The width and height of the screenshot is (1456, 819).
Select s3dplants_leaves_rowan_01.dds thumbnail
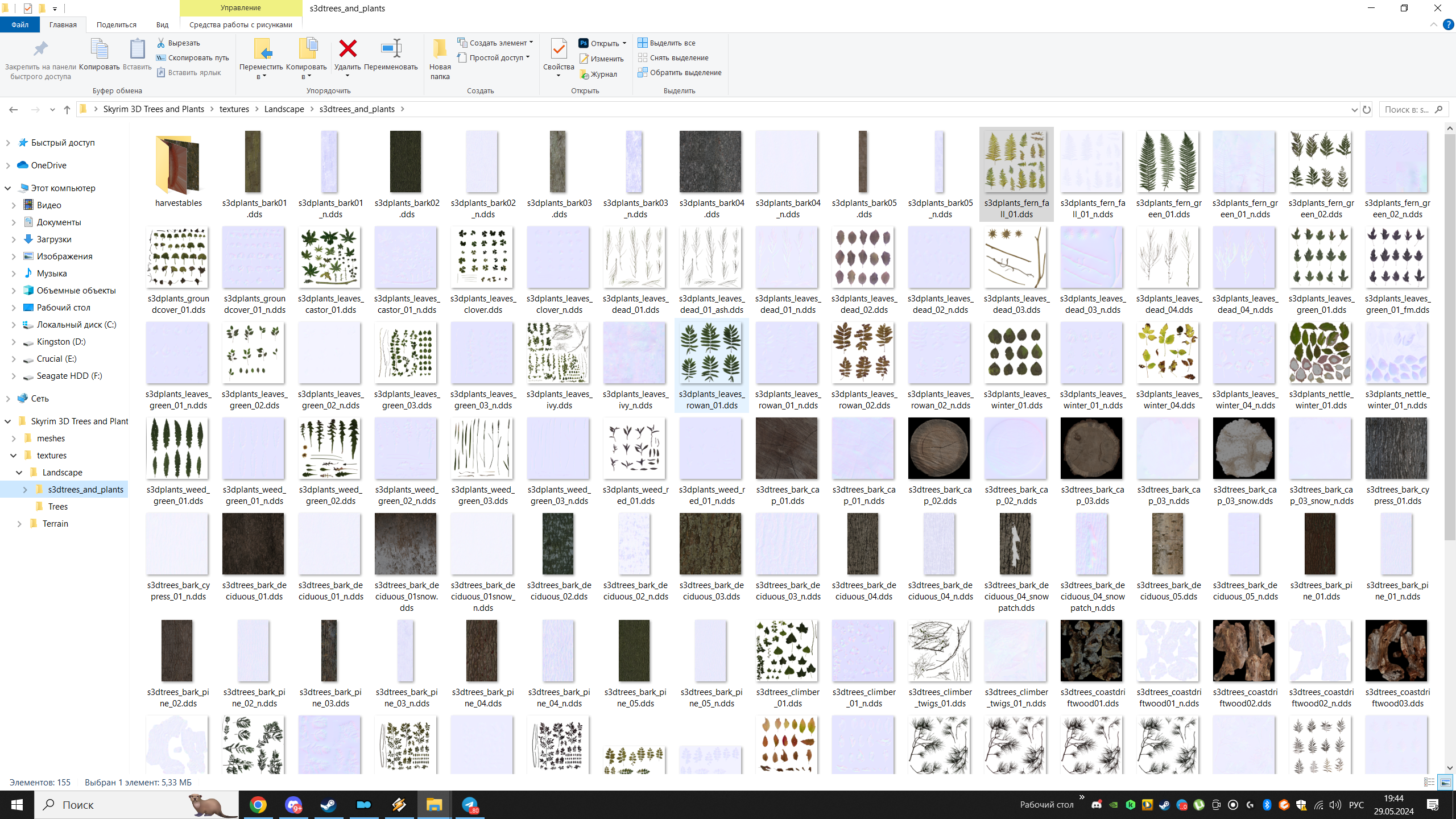point(711,353)
